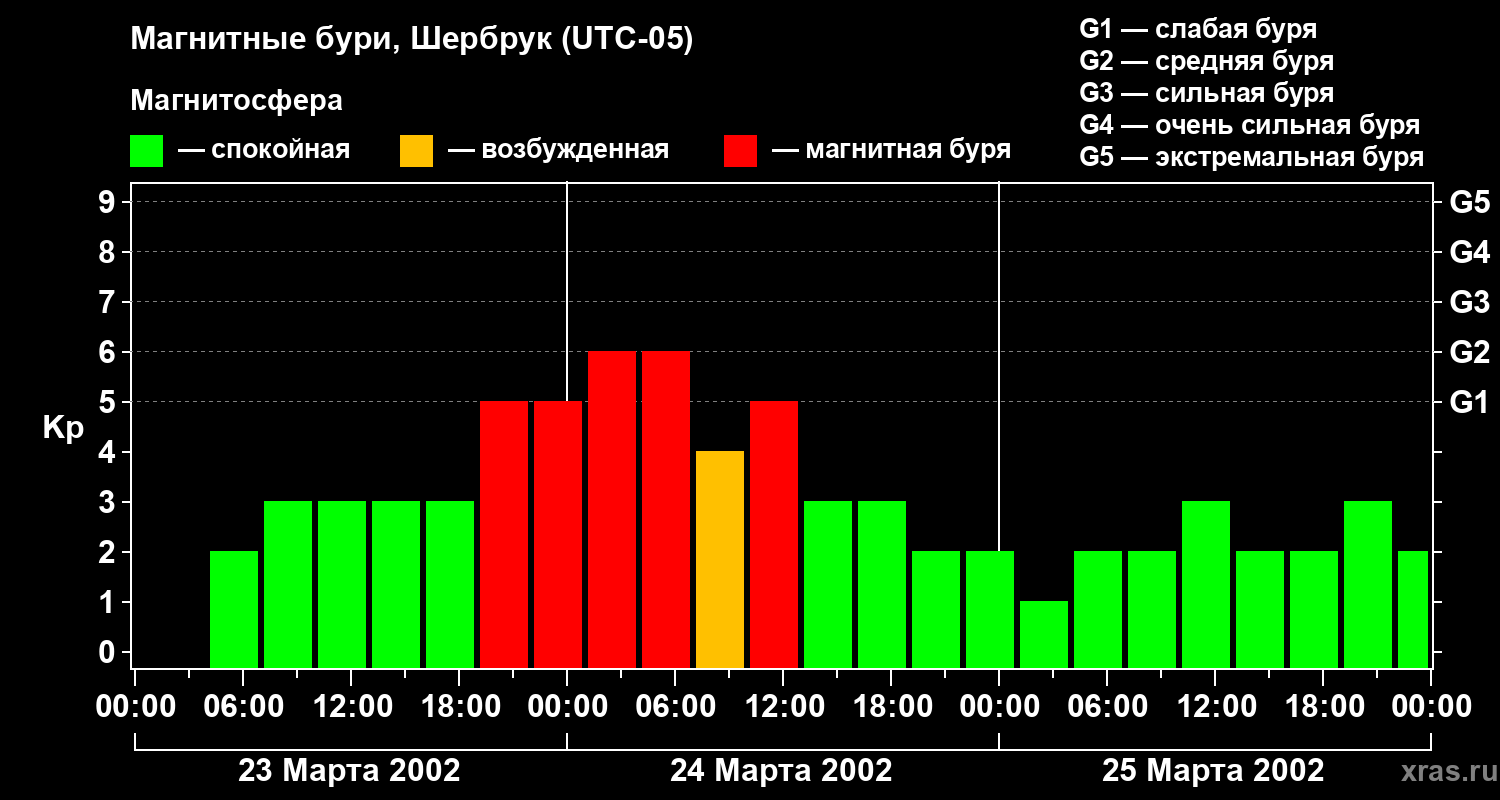Click the '24 Марта 2002' date label
The width and height of the screenshot is (1500, 800).
[x=781, y=771]
